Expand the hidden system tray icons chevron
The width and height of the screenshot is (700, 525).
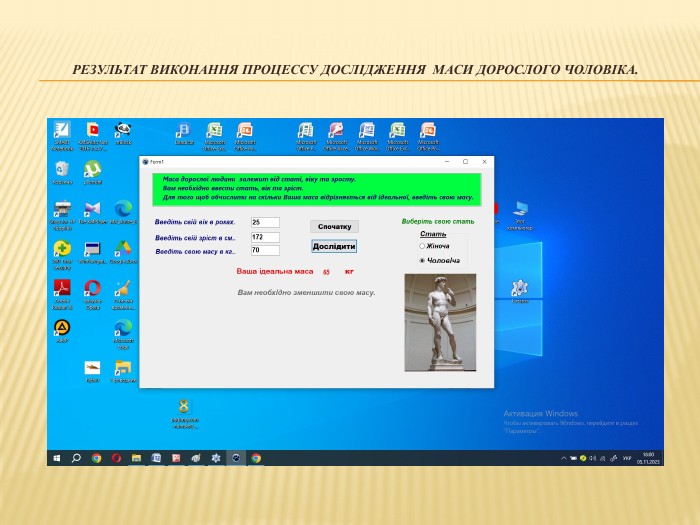tap(563, 458)
